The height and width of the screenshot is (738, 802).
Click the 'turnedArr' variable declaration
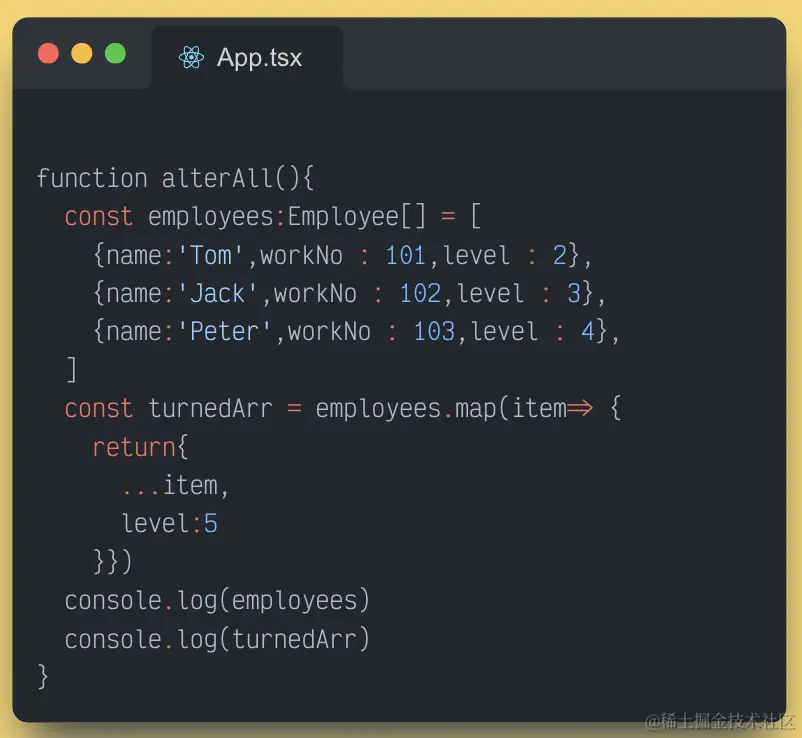(210, 409)
